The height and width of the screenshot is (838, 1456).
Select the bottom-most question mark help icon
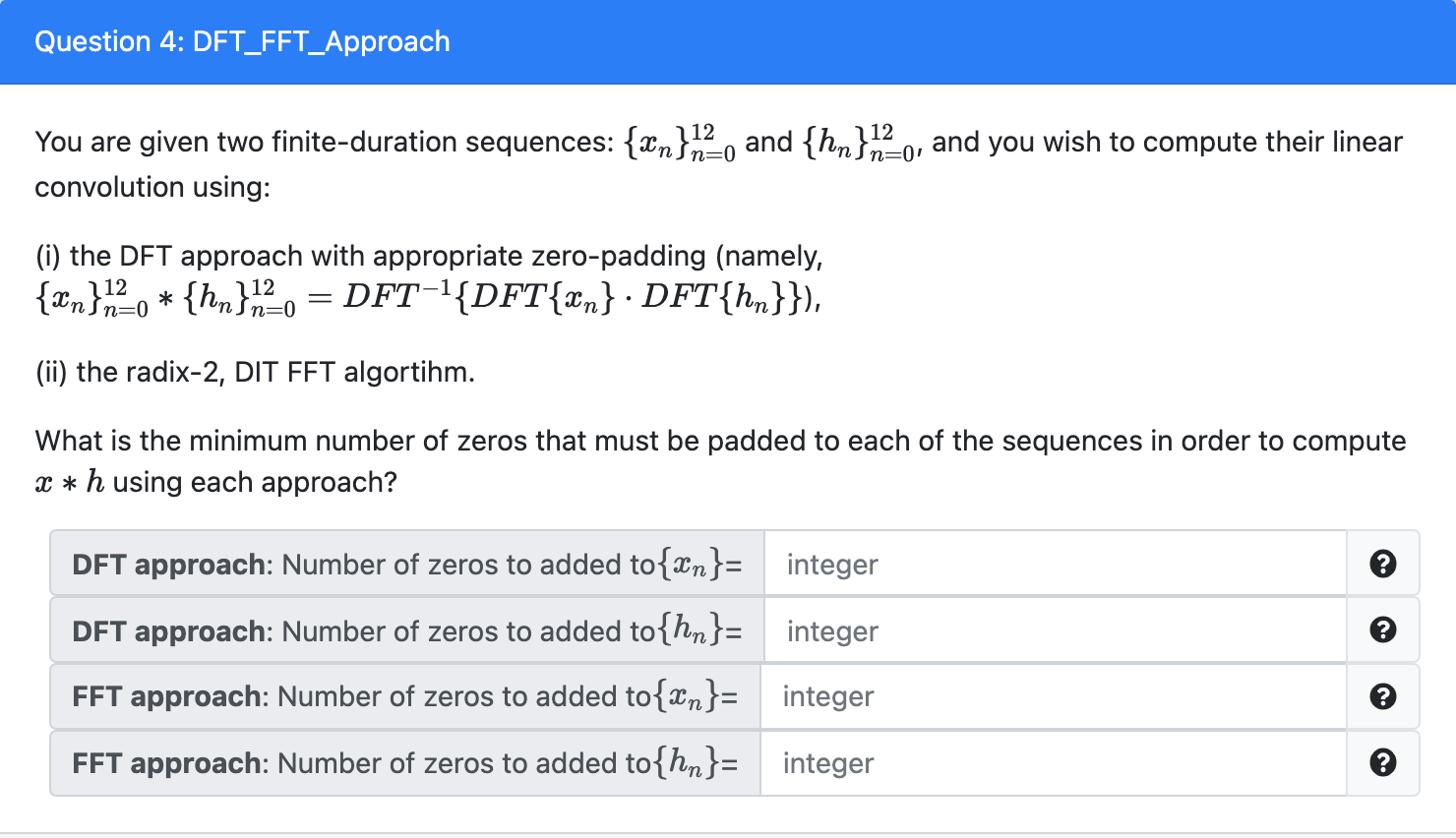[x=1383, y=762]
